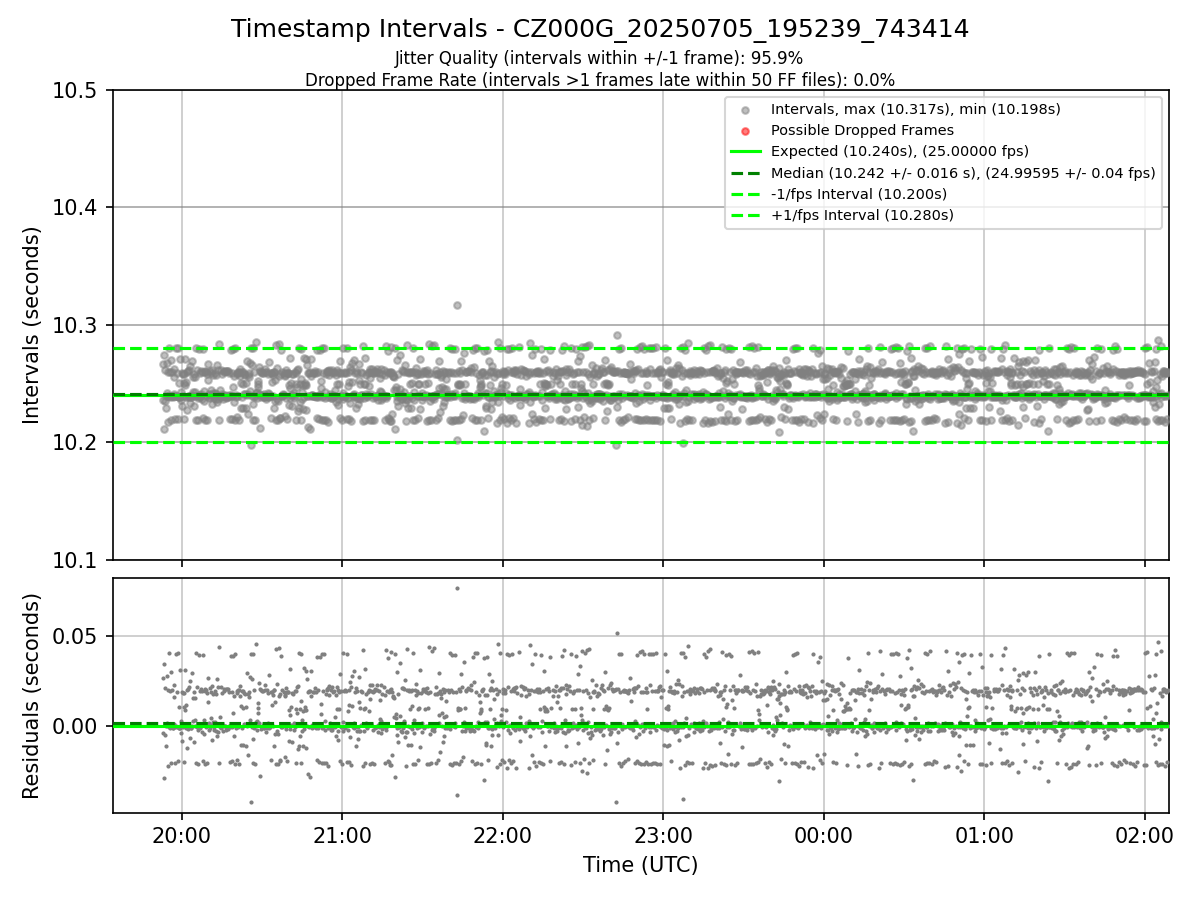Click the 10.317s maximum outlier point in intervals plot

click(x=457, y=305)
